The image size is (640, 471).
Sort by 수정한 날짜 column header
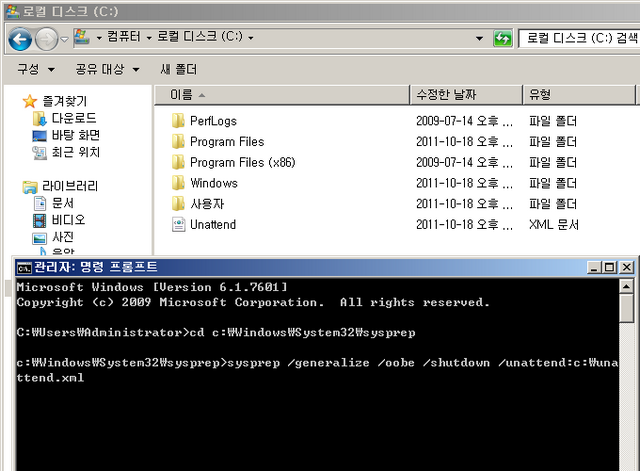click(466, 95)
